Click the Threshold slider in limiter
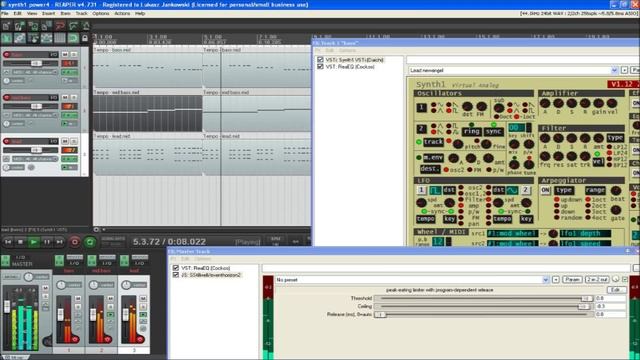Screen dimensions: 640x360 tap(484, 298)
